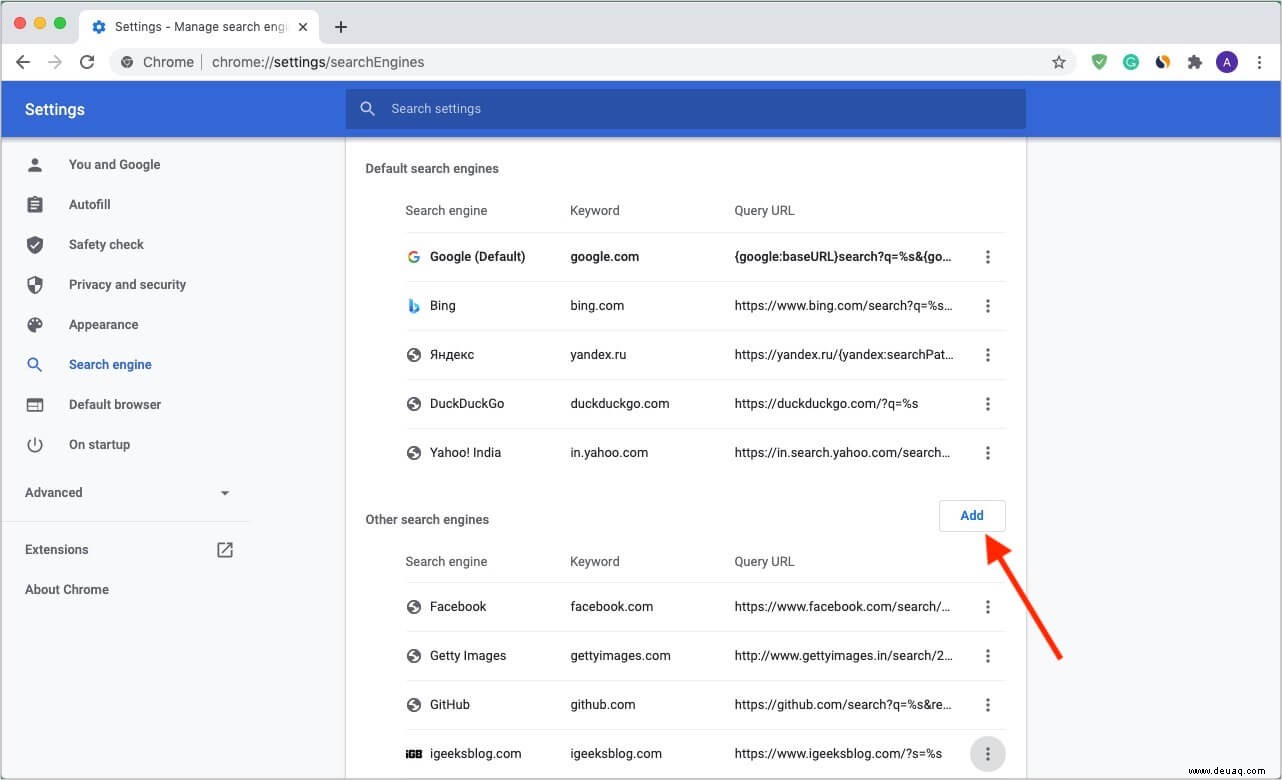This screenshot has width=1282, height=780.
Task: Click the Bing logo icon in the list
Action: point(414,306)
